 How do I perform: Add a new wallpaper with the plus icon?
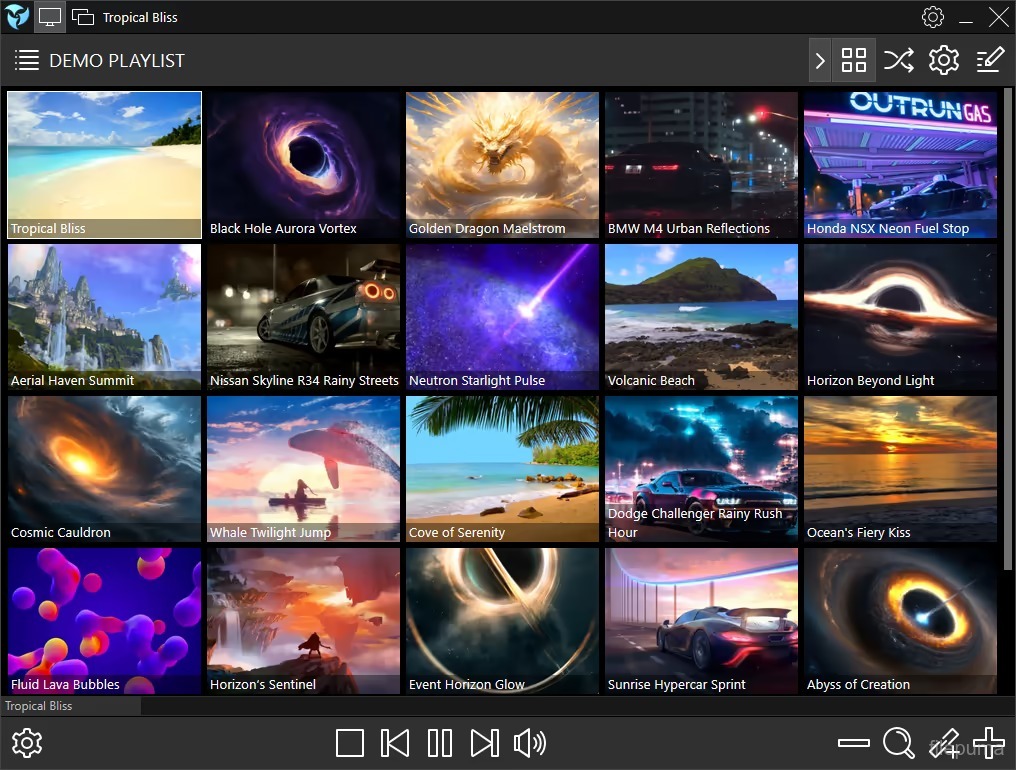coord(988,743)
